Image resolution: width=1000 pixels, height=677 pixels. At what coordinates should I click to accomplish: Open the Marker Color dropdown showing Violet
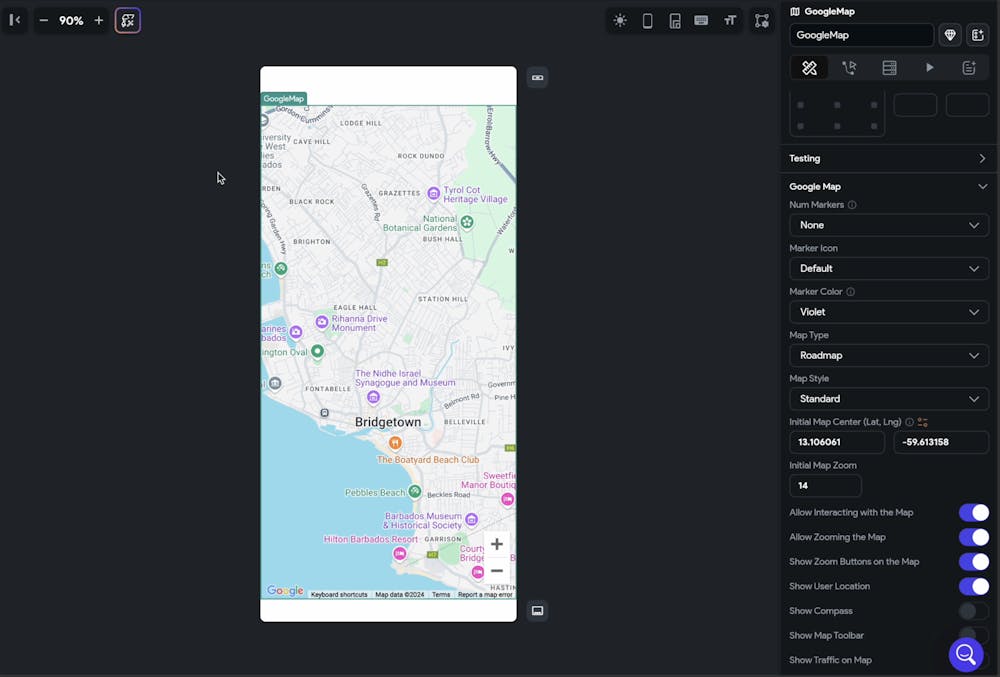[888, 312]
